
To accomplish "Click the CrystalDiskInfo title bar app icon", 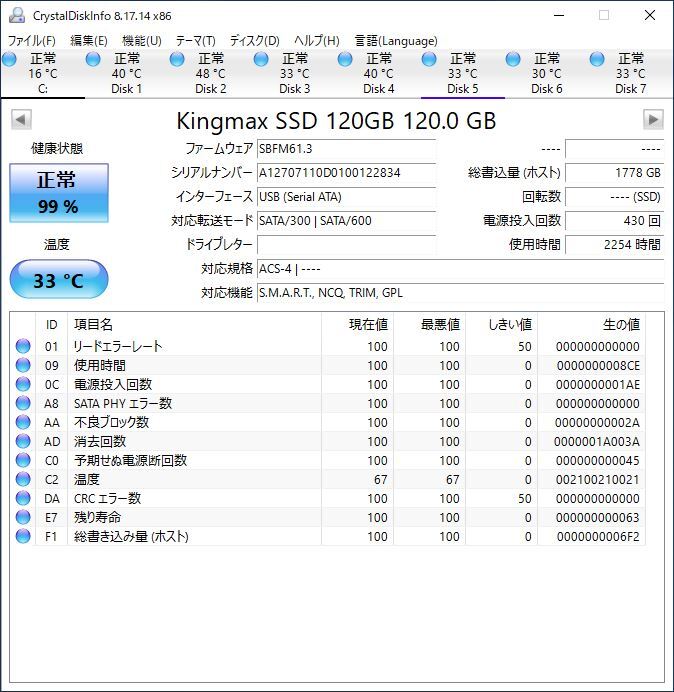I will tap(17, 15).
